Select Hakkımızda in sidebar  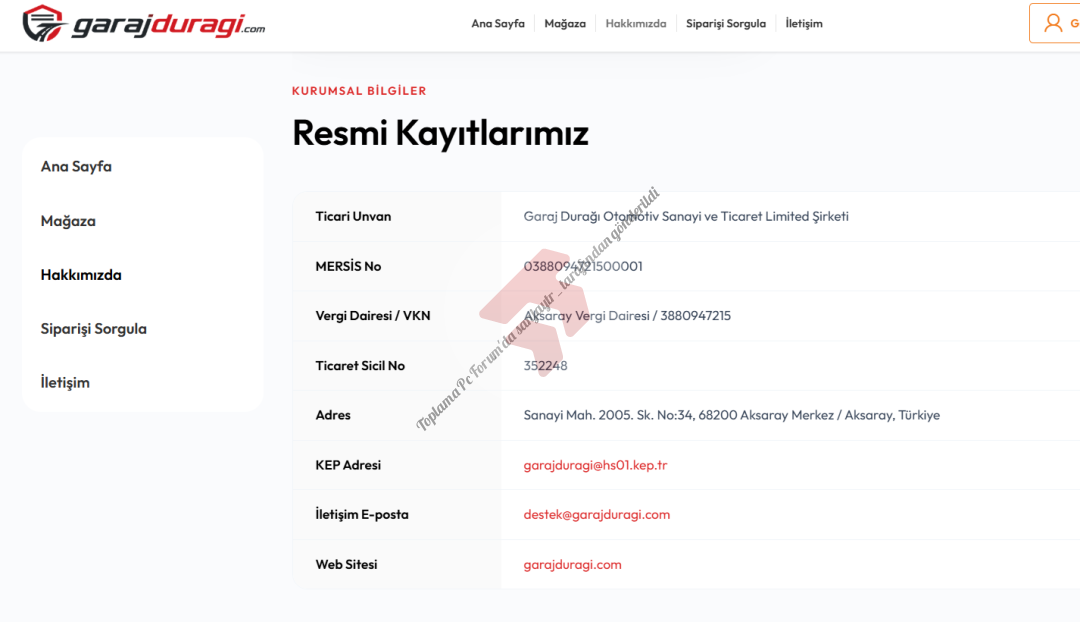click(81, 274)
